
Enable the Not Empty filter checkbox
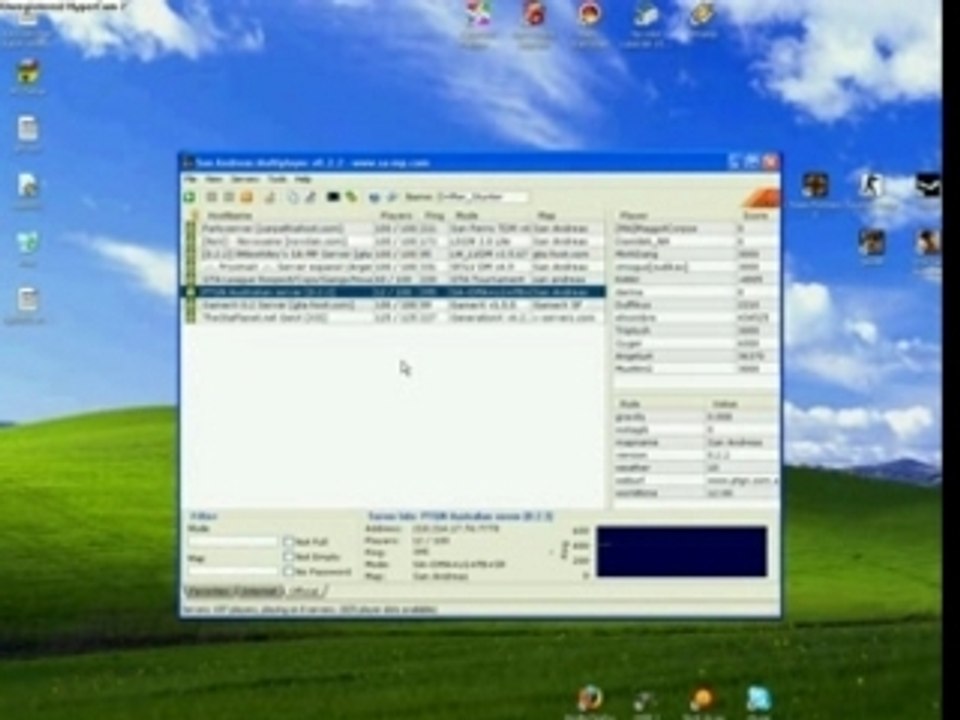[288, 557]
